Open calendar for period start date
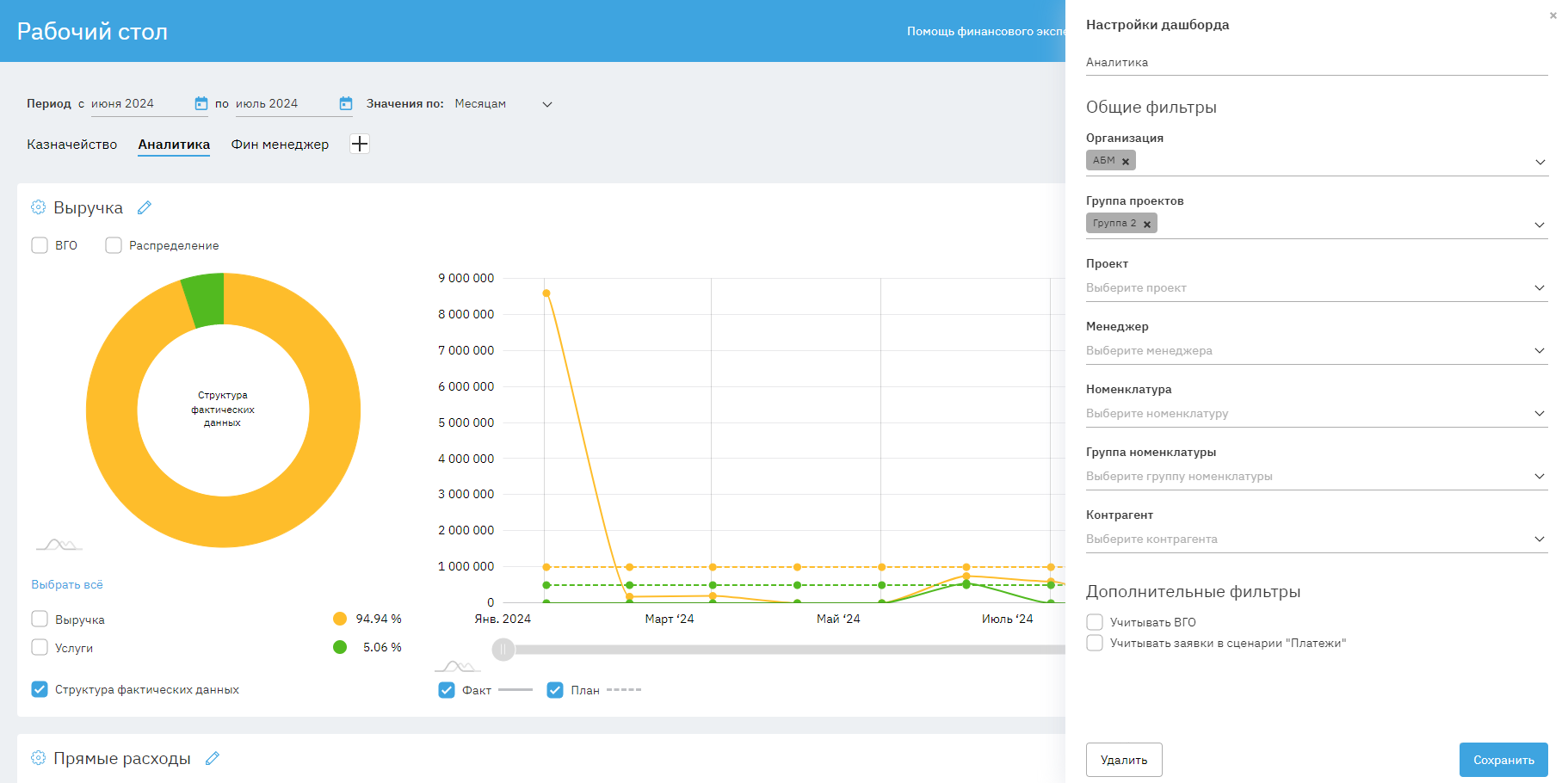 pos(201,103)
